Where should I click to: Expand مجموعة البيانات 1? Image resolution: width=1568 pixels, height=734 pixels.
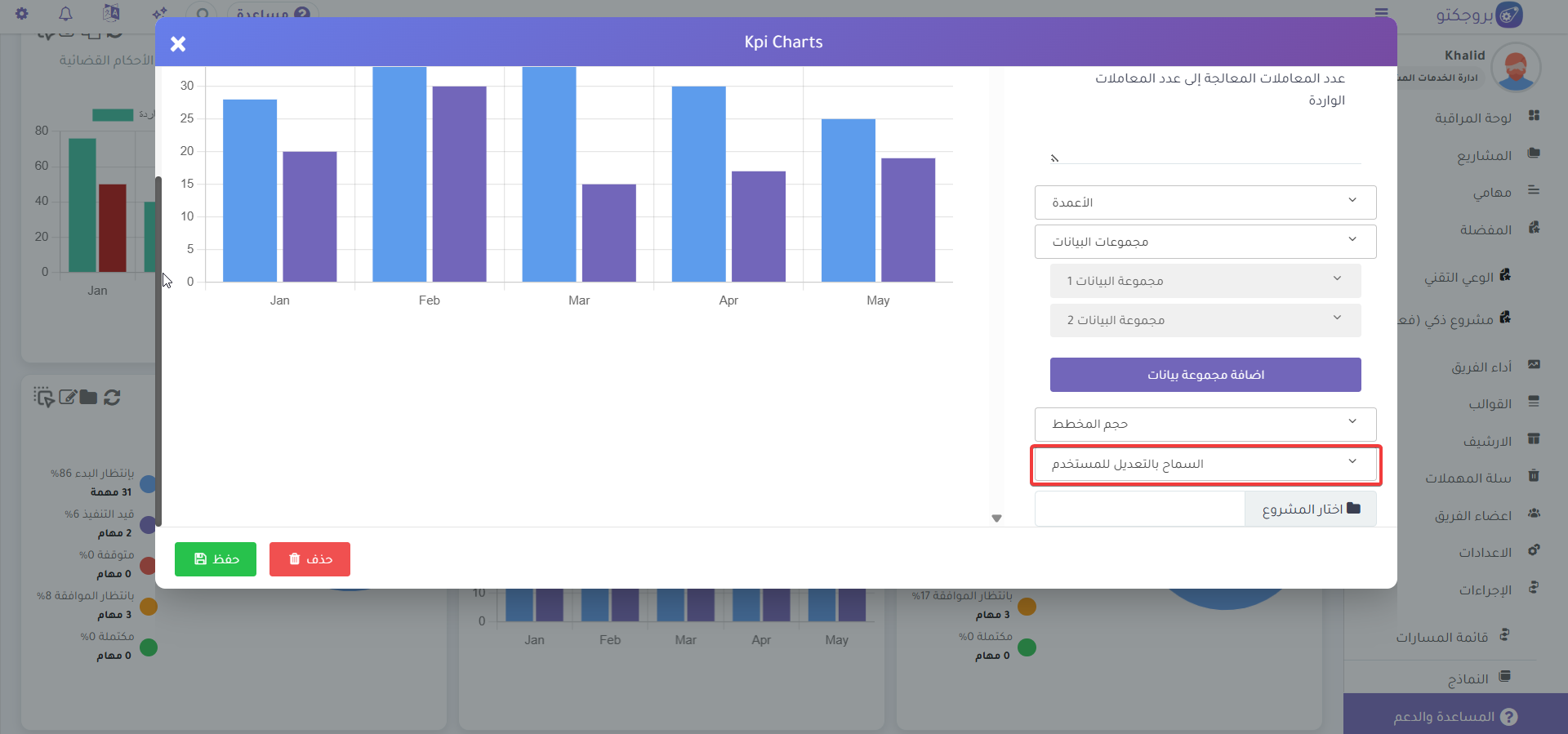coord(1205,281)
